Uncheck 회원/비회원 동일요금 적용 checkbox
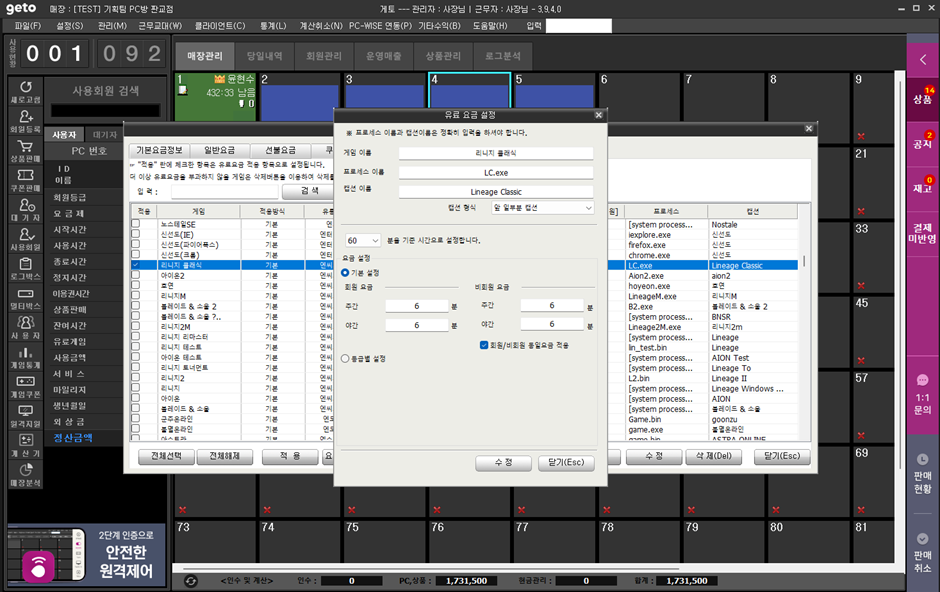 click(x=484, y=345)
